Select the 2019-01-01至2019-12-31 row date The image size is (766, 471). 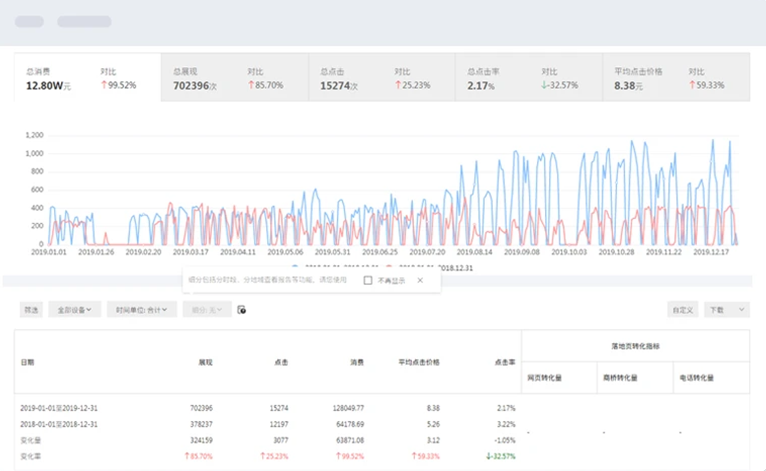pyautogui.click(x=59, y=408)
